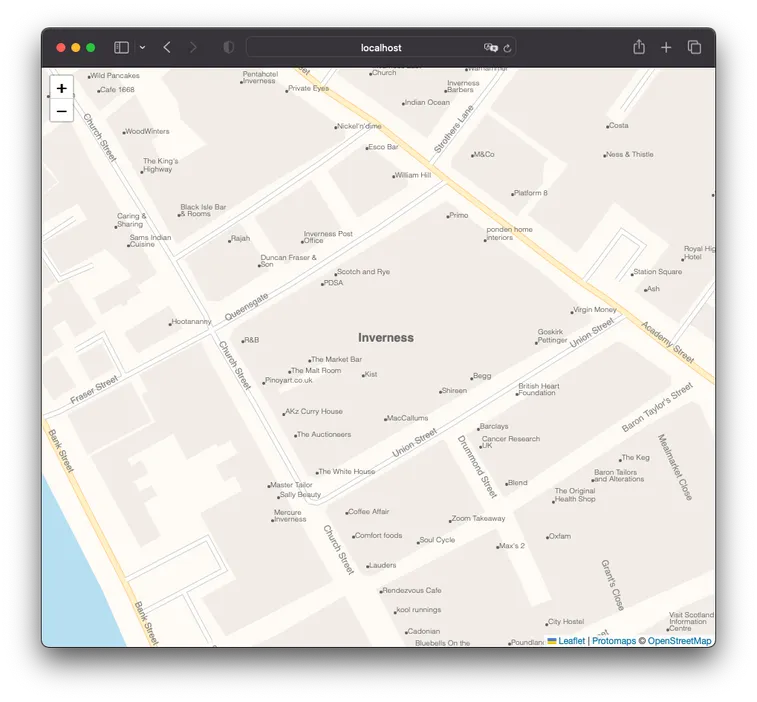Click the Inverness city label on map
Image resolution: width=757 pixels, height=702 pixels.
pyautogui.click(x=386, y=338)
